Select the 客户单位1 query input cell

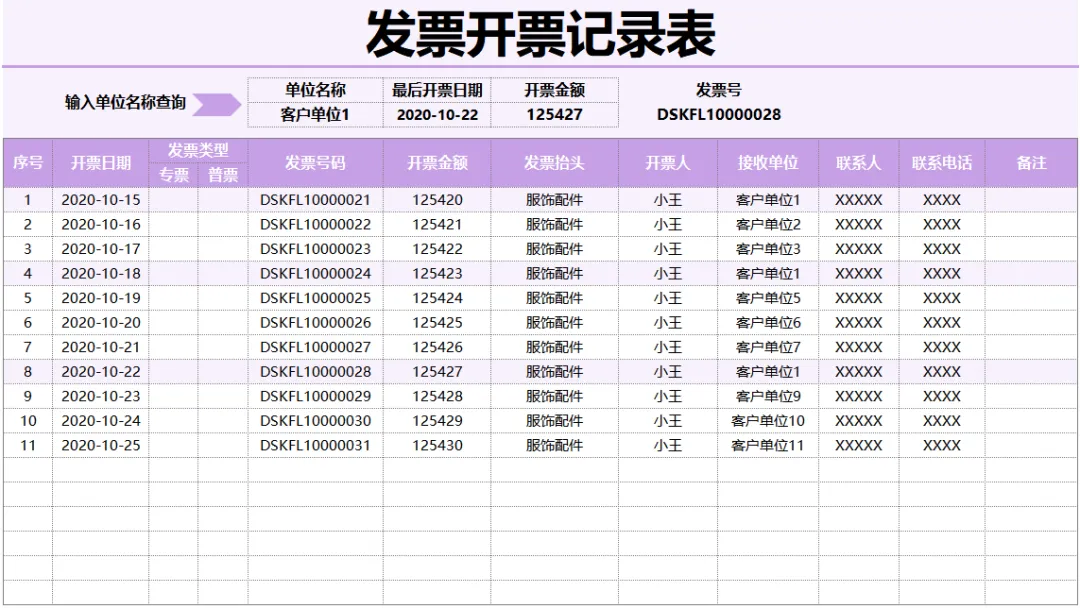coord(315,115)
